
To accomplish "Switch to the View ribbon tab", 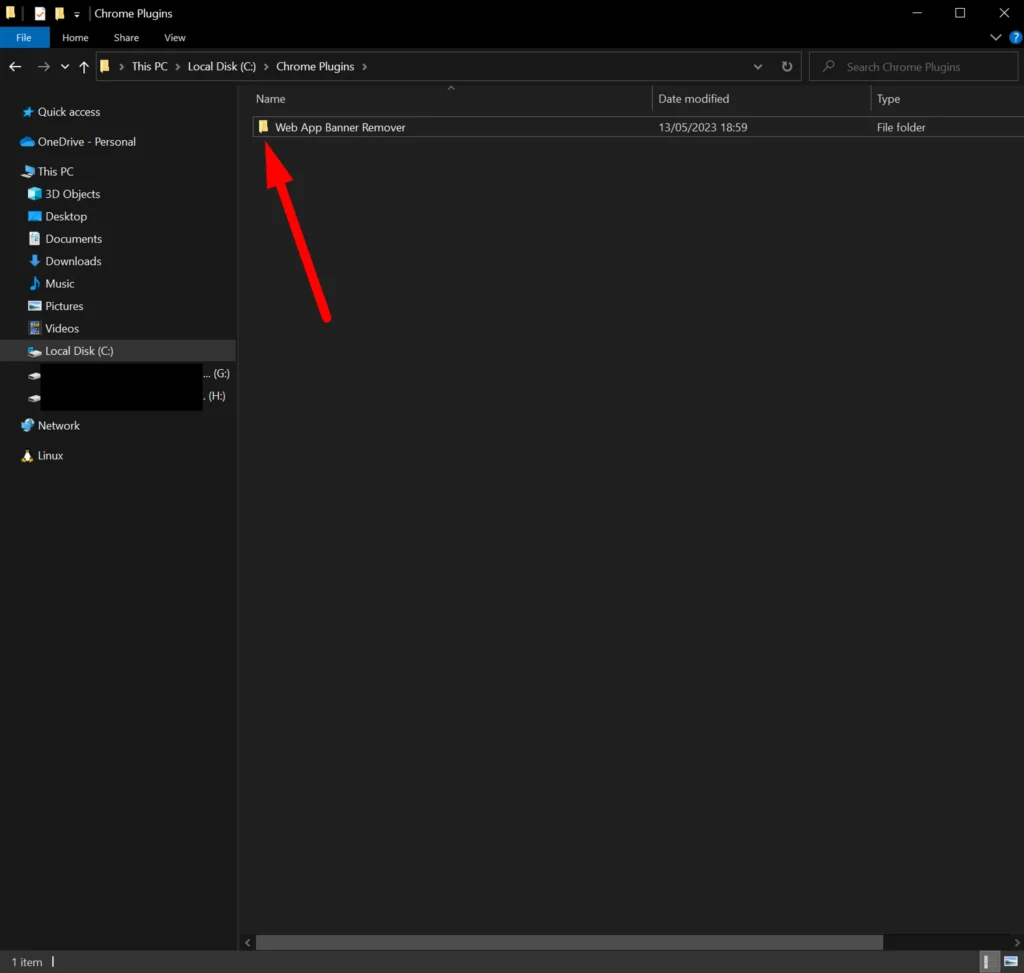I will coord(175,38).
